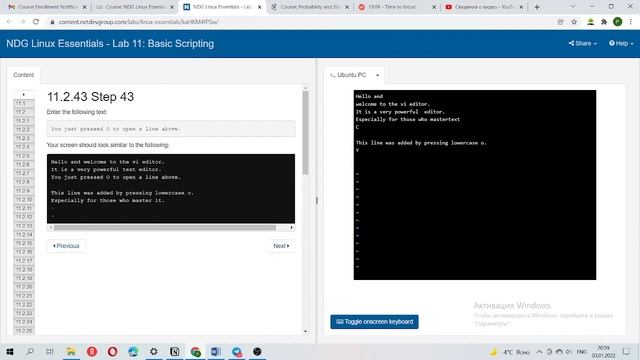Open the Gmail Course Enrollment tab
Screen dimensions: 640x360
click(x=48, y=7)
